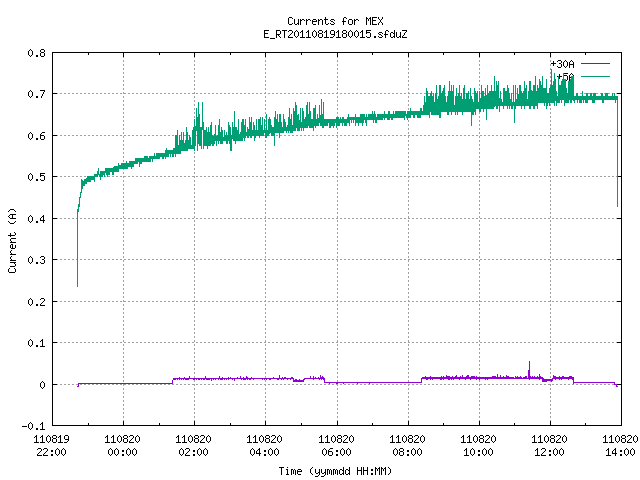The width and height of the screenshot is (640, 480).
Task: Click the 0.3 y-axis tick label
Action: pos(36,260)
